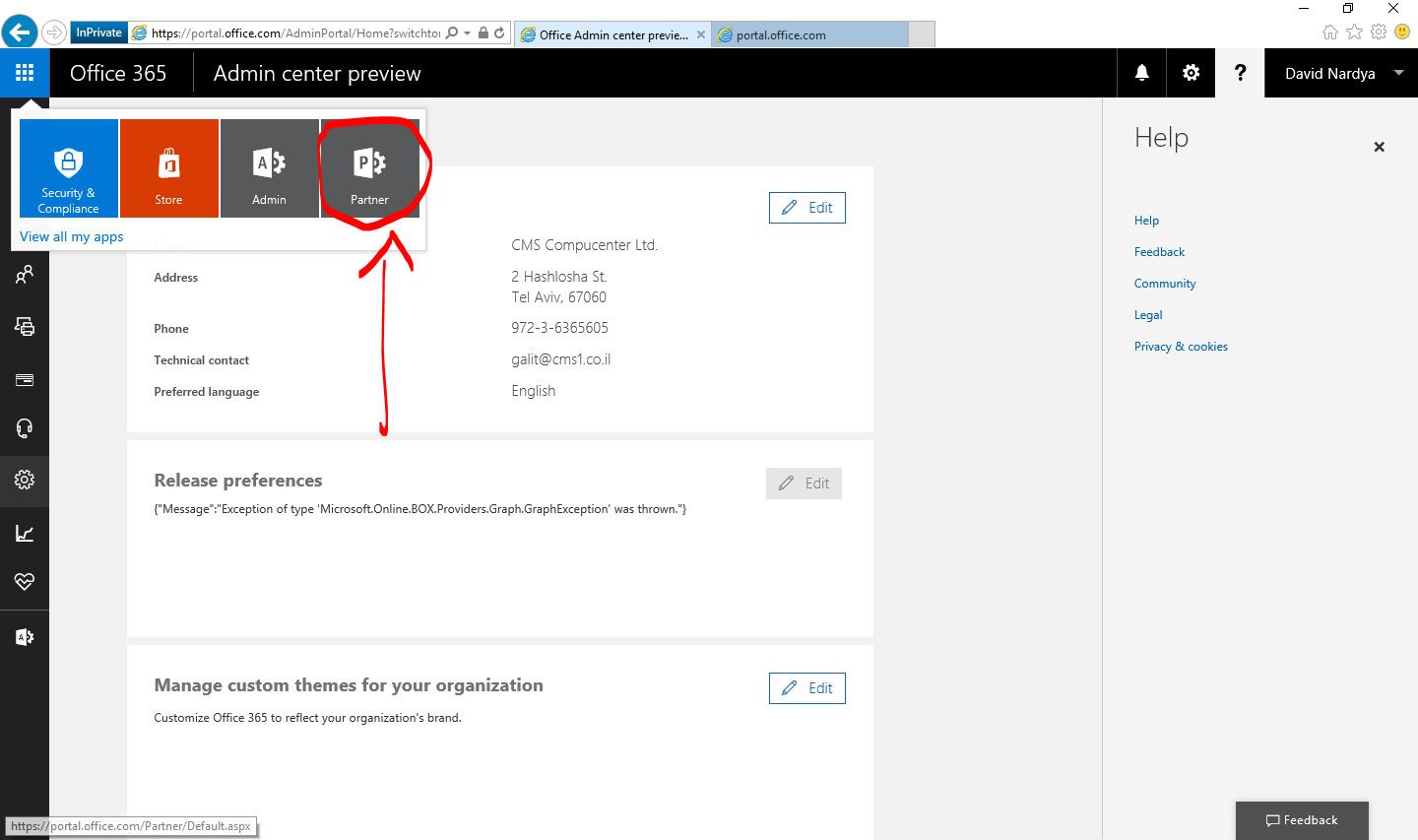Open Privacy & cookies link

point(1182,347)
